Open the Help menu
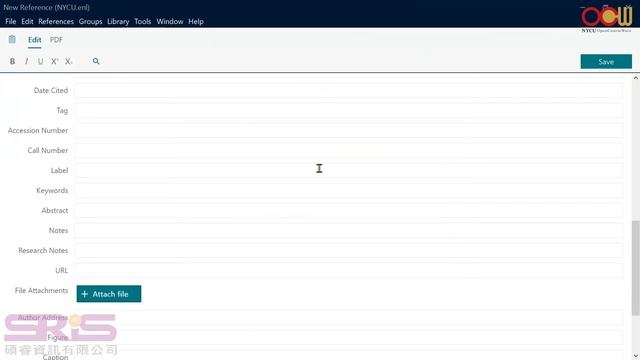This screenshot has width=640, height=360. (x=196, y=21)
